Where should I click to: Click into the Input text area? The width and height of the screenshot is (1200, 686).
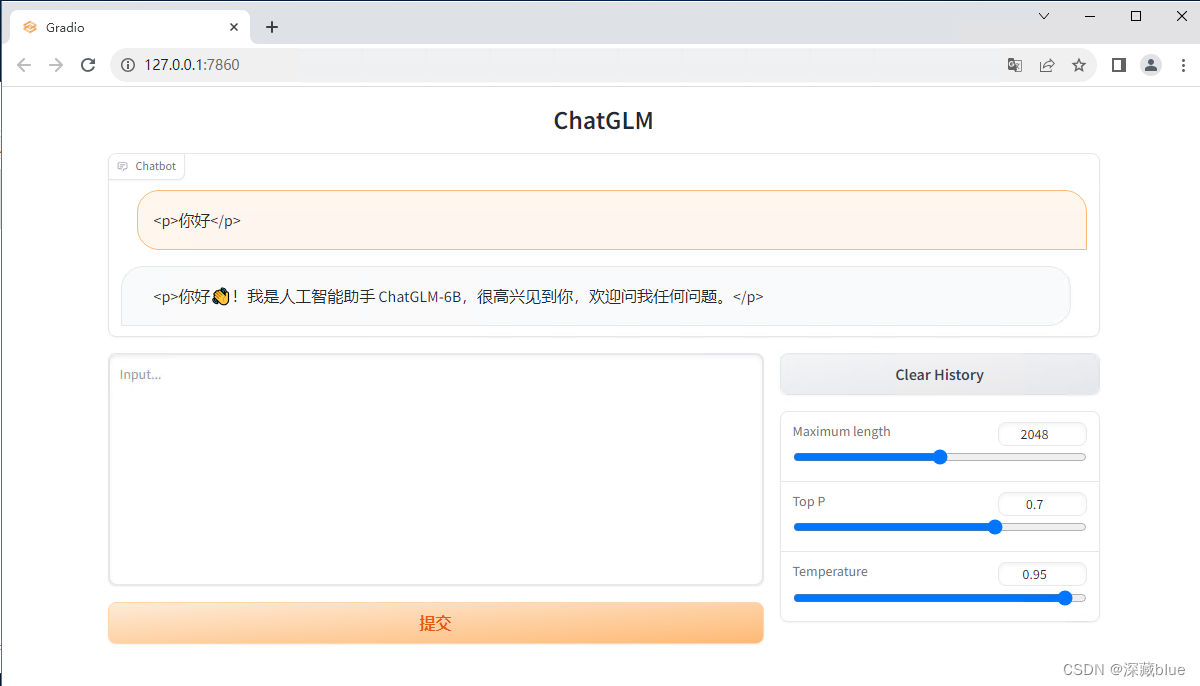click(436, 469)
